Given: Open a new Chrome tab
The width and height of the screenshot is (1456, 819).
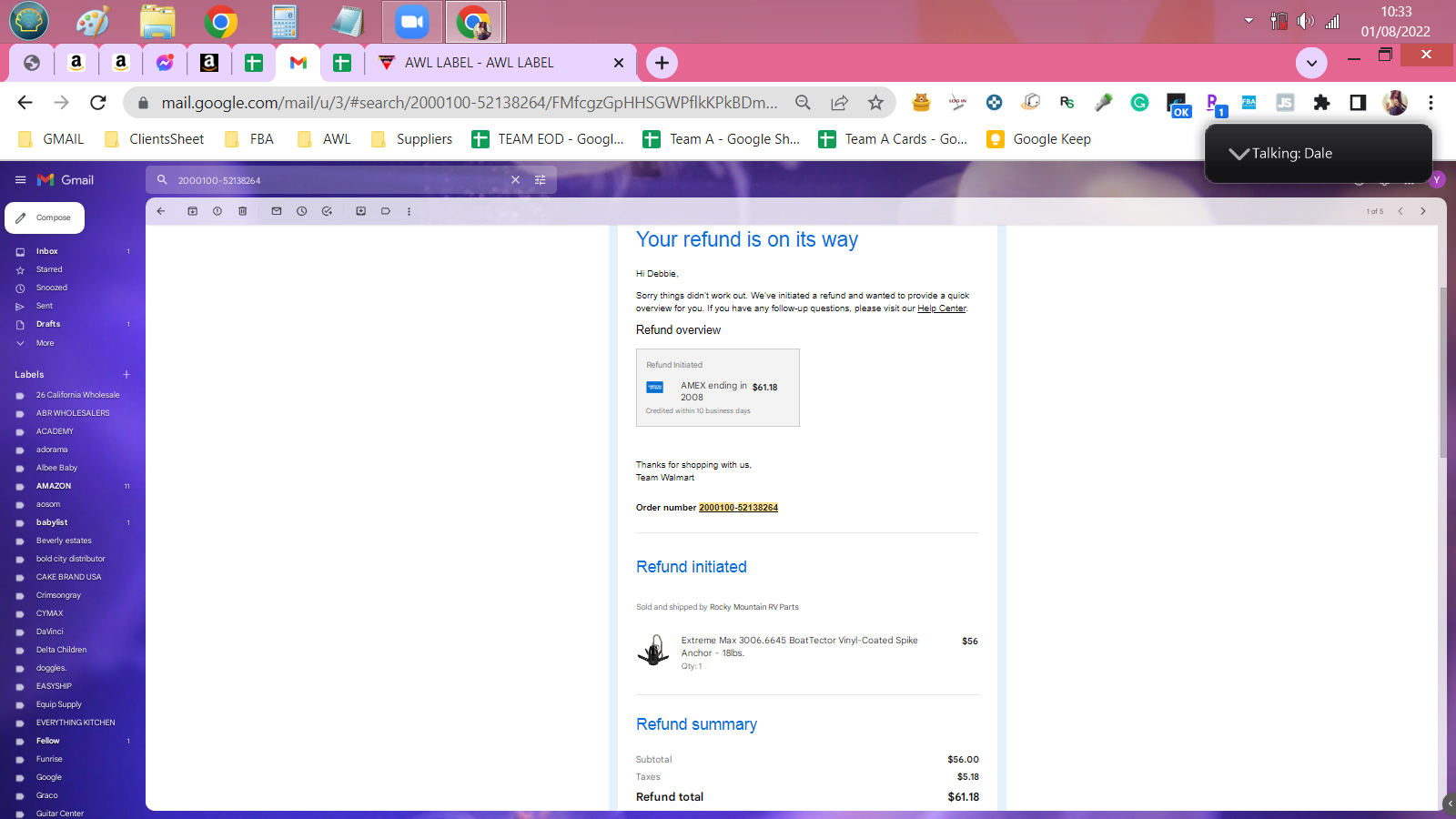Looking at the screenshot, I should pos(662,63).
